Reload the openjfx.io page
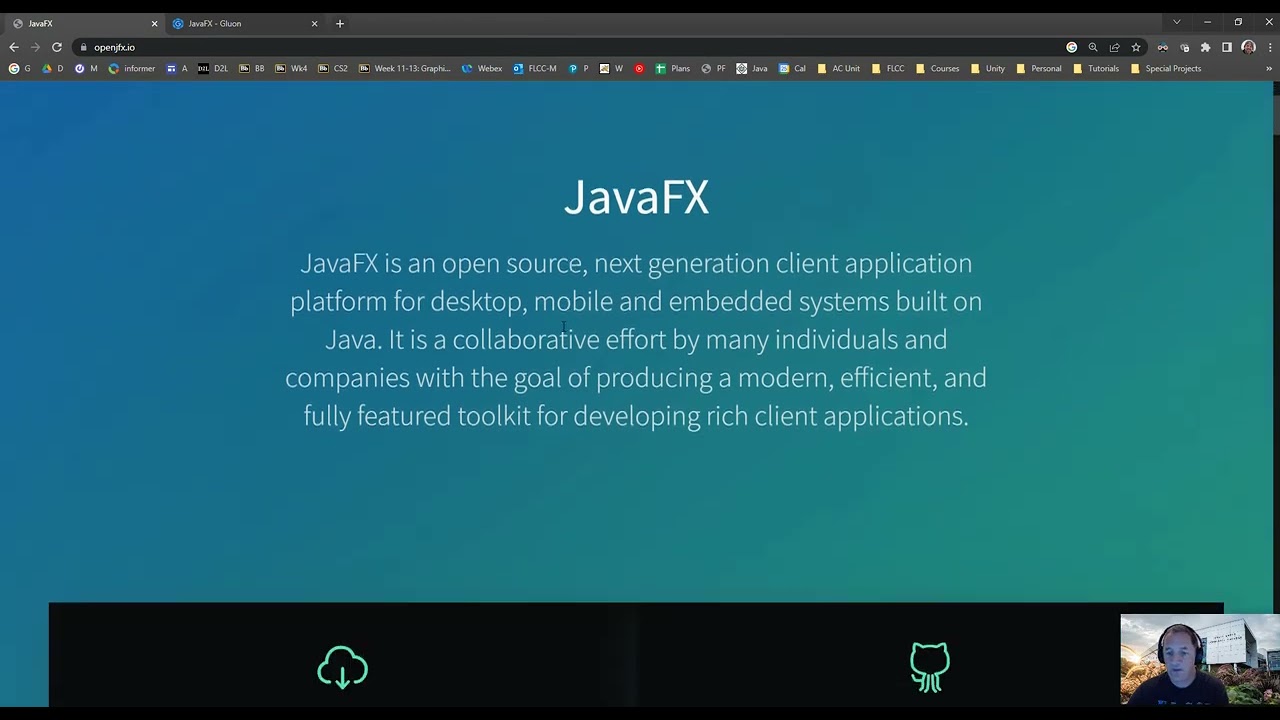This screenshot has height=720, width=1280. [57, 47]
